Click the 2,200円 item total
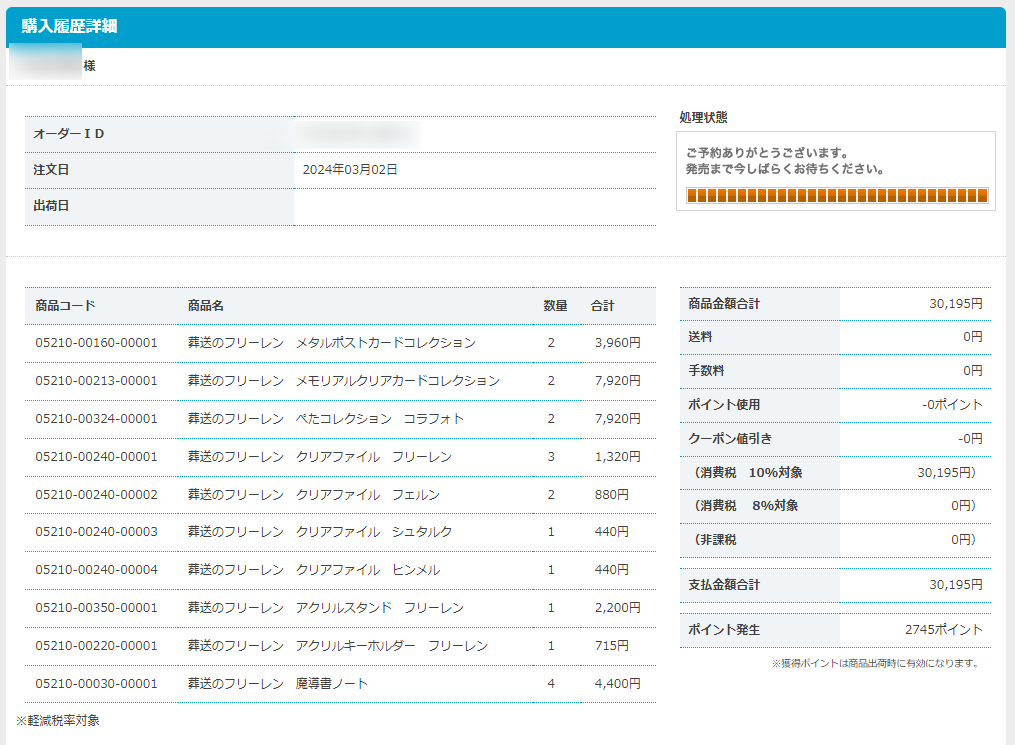Image resolution: width=1015 pixels, height=745 pixels. point(618,608)
